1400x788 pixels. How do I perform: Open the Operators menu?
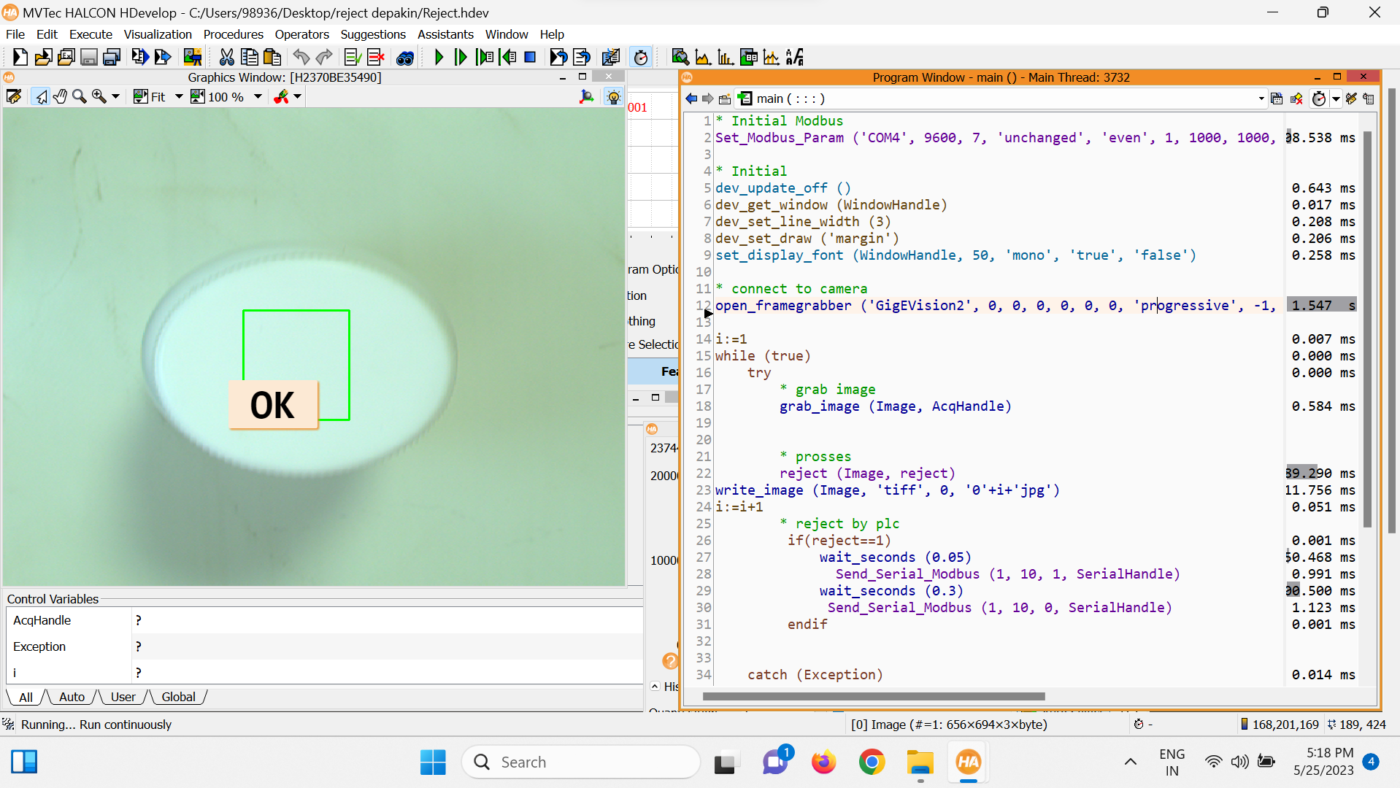pyautogui.click(x=302, y=34)
